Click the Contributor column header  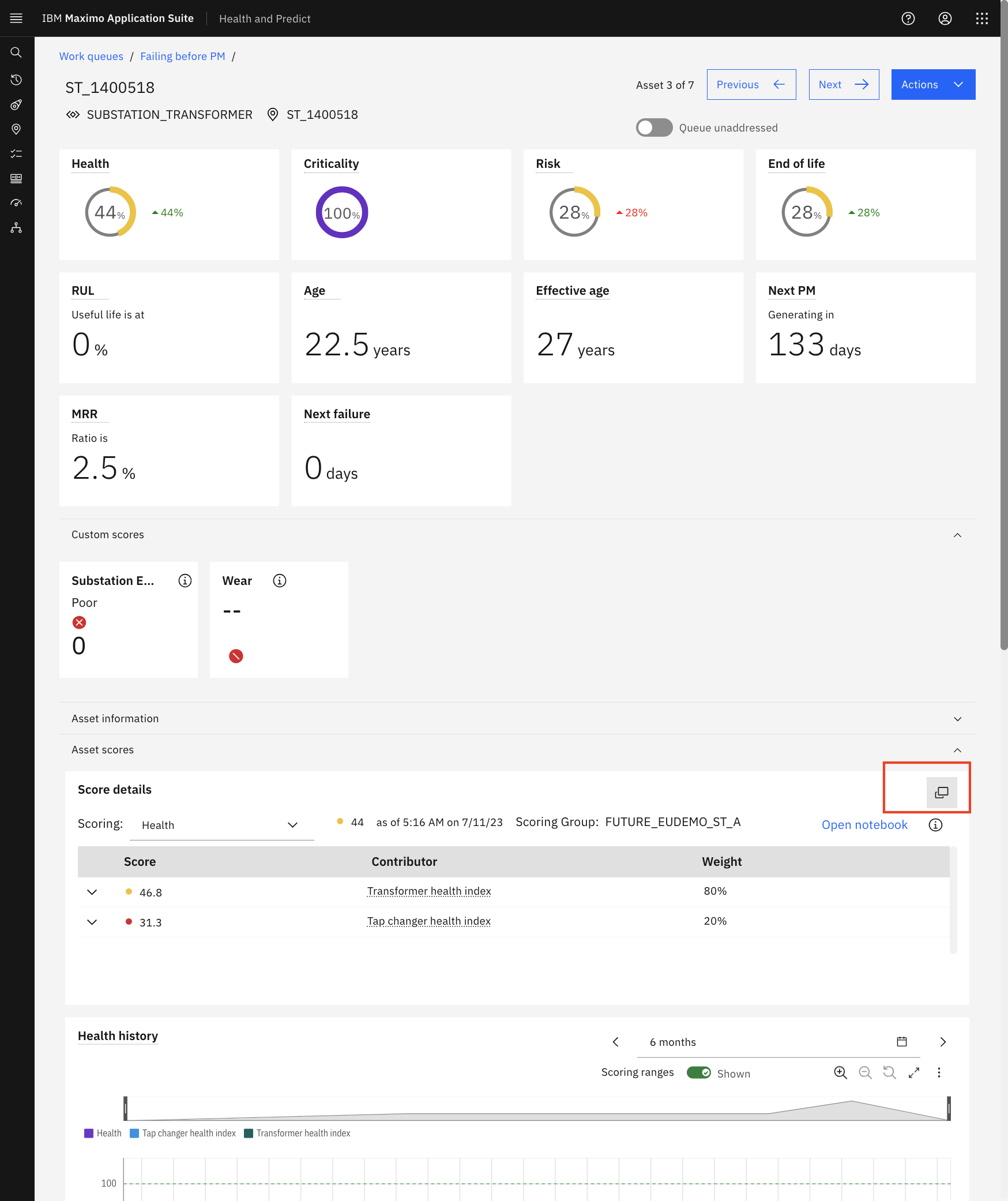point(404,862)
